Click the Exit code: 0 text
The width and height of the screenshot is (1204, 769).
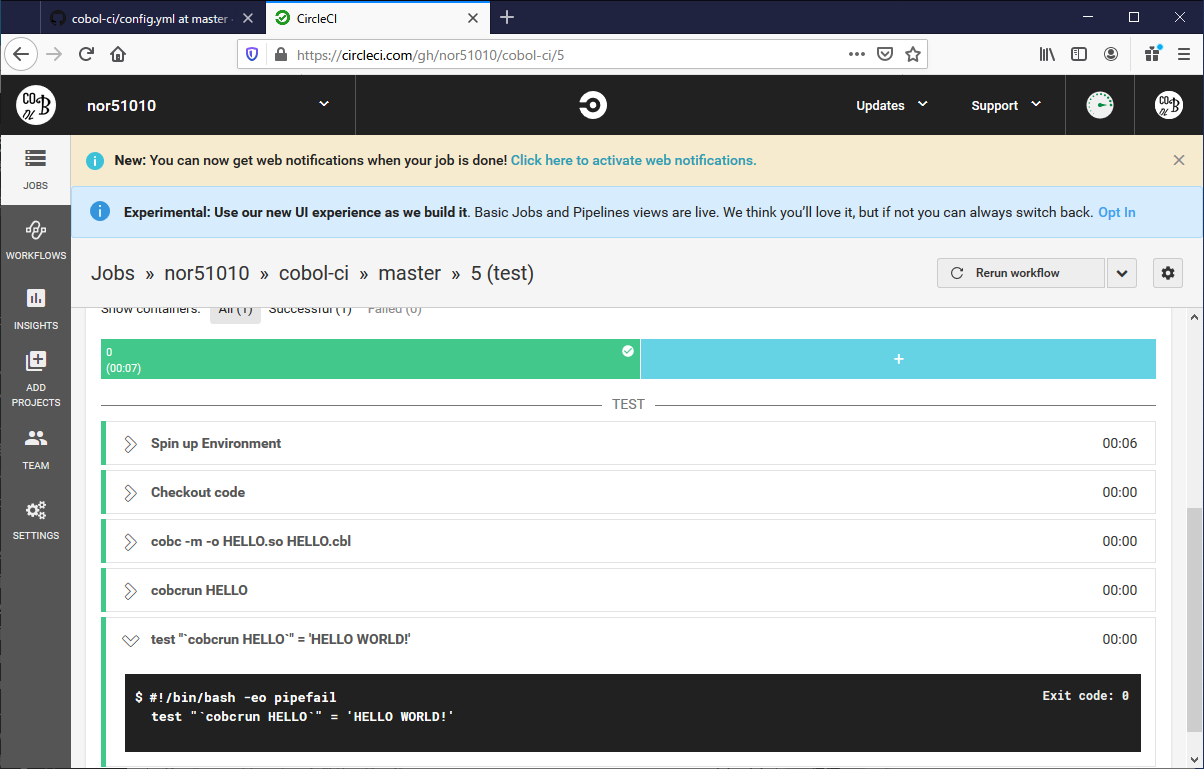1085,695
